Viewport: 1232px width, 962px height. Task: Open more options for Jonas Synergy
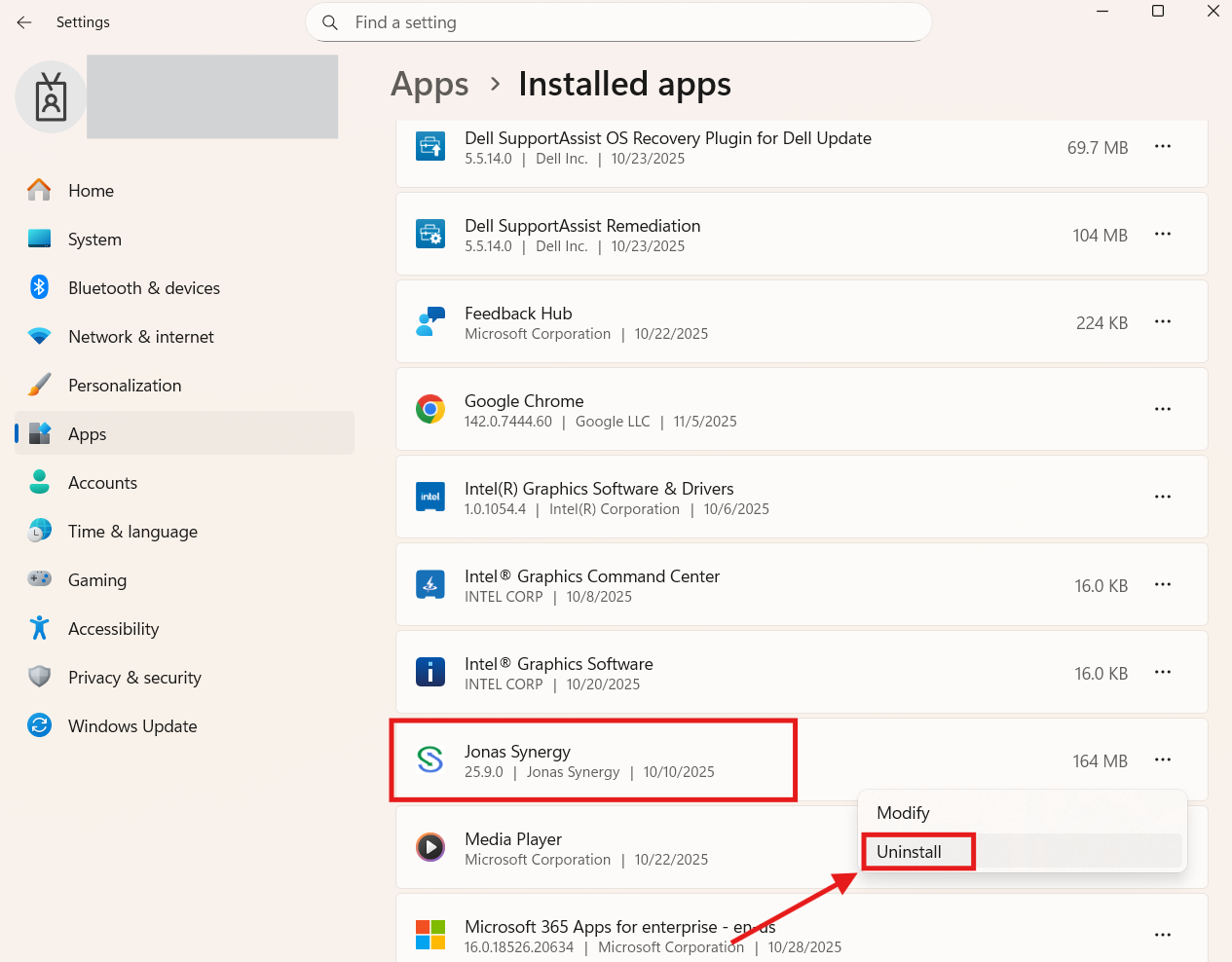pos(1162,759)
